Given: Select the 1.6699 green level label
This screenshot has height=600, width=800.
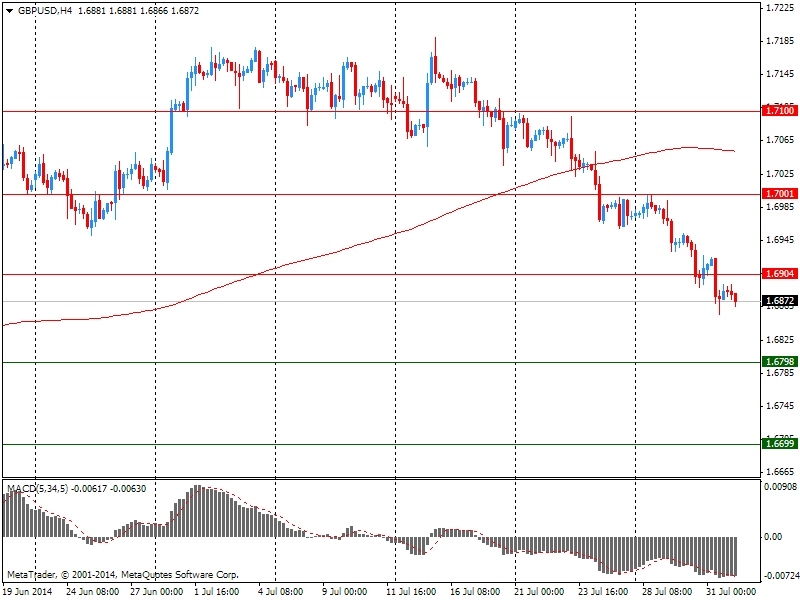Looking at the screenshot, I should (x=779, y=443).
